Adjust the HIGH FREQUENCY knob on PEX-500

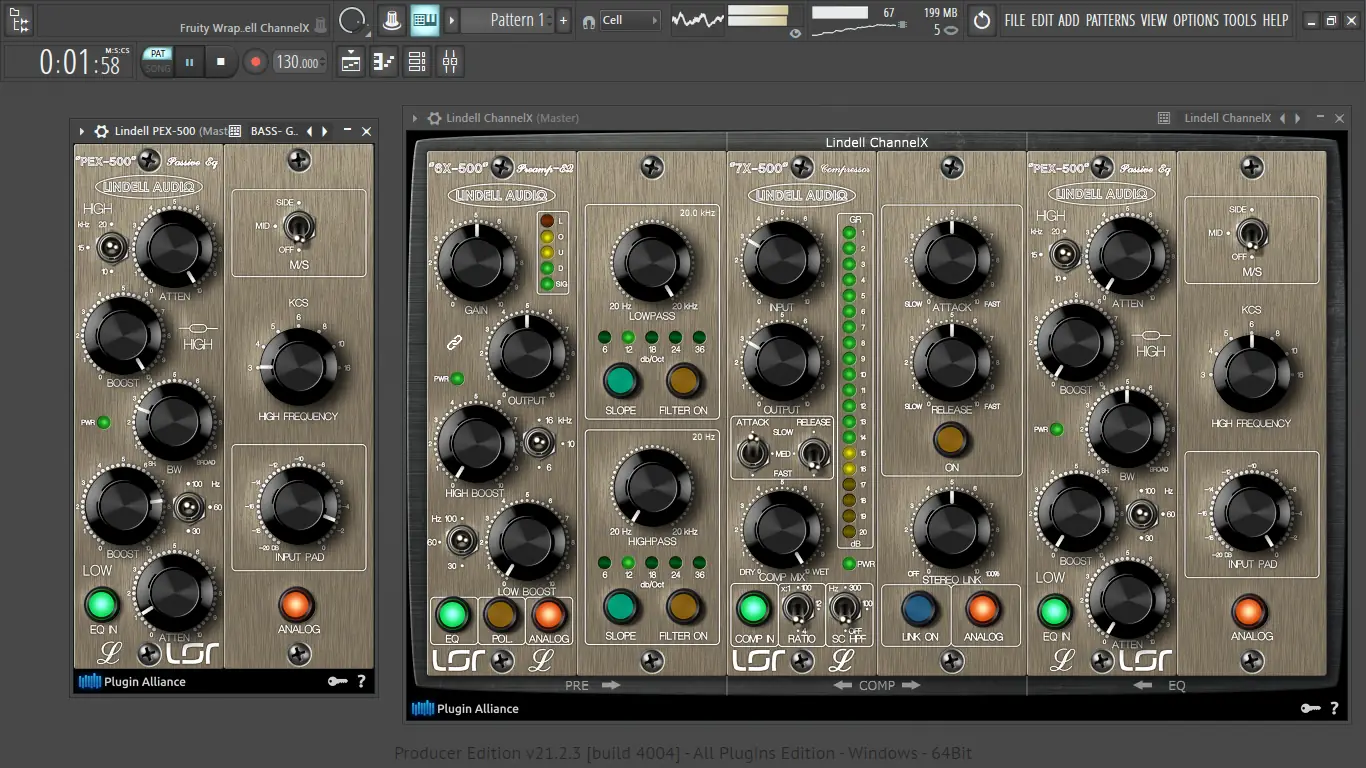point(298,368)
